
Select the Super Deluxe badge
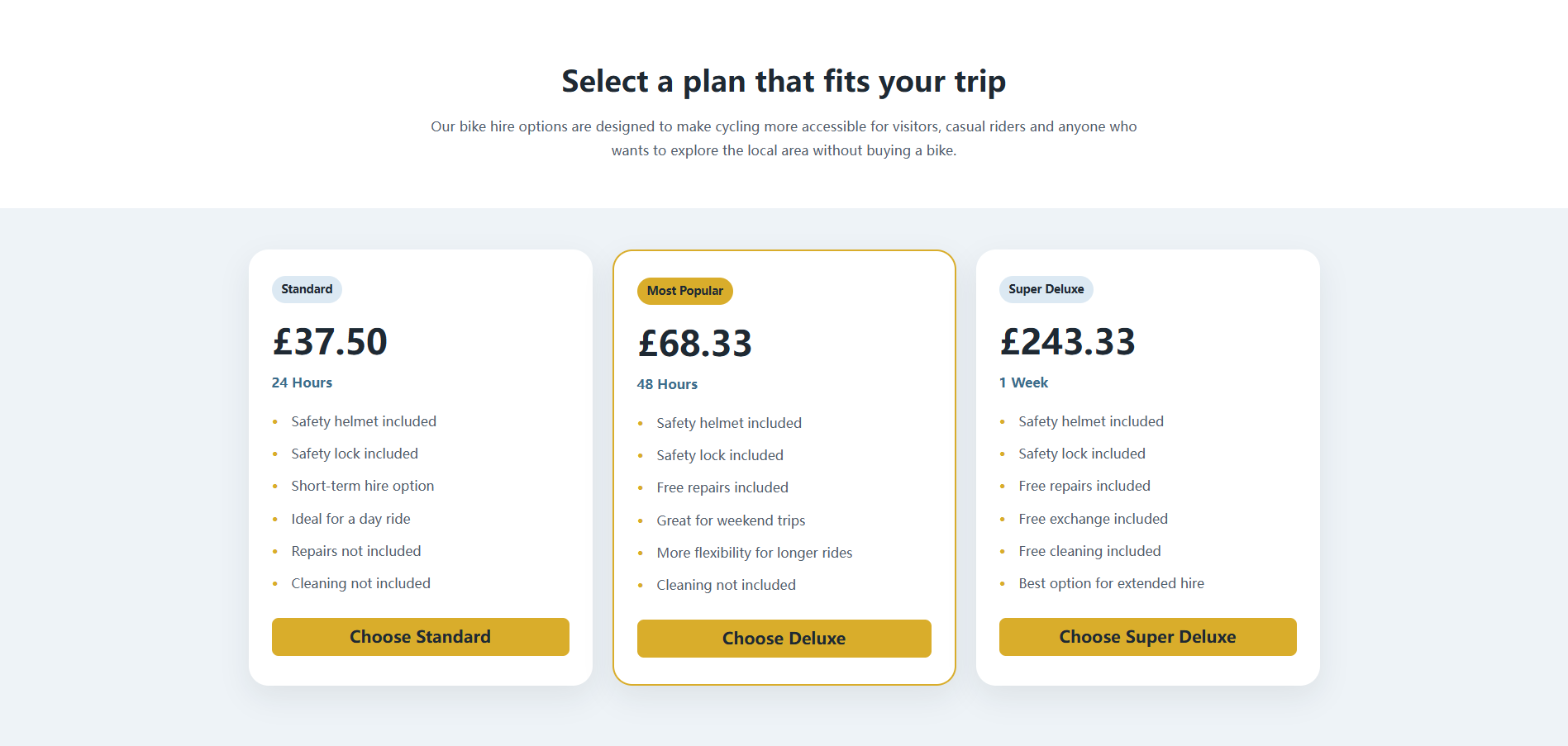1046,289
